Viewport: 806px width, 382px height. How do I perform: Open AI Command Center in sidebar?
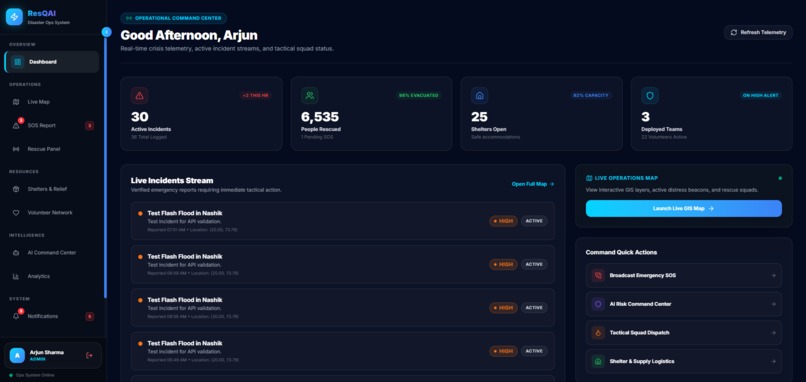tap(51, 253)
